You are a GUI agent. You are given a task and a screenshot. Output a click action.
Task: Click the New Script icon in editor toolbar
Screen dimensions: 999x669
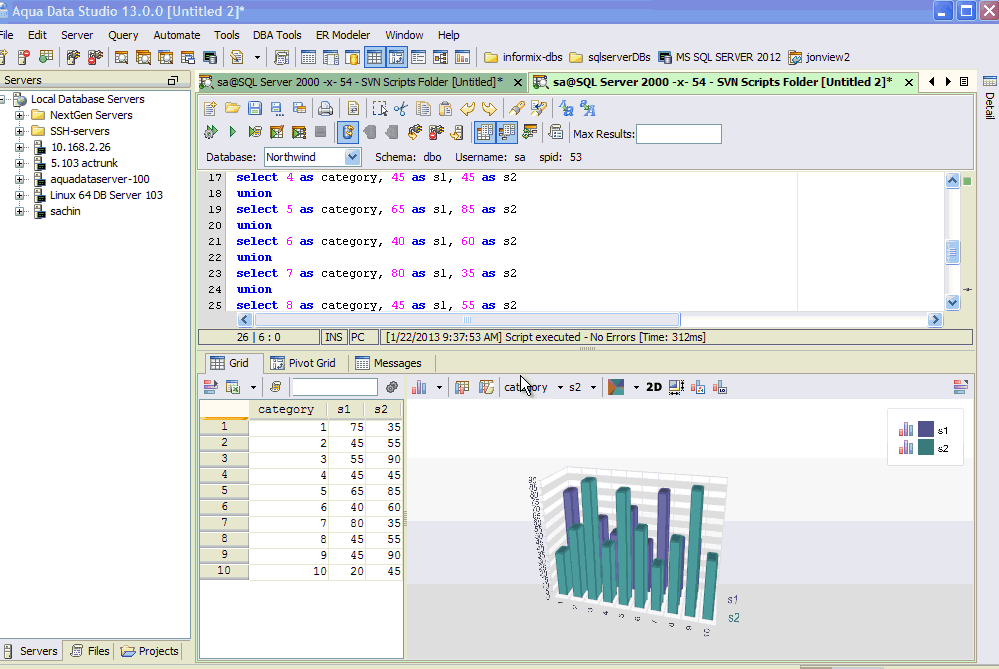(x=210, y=109)
